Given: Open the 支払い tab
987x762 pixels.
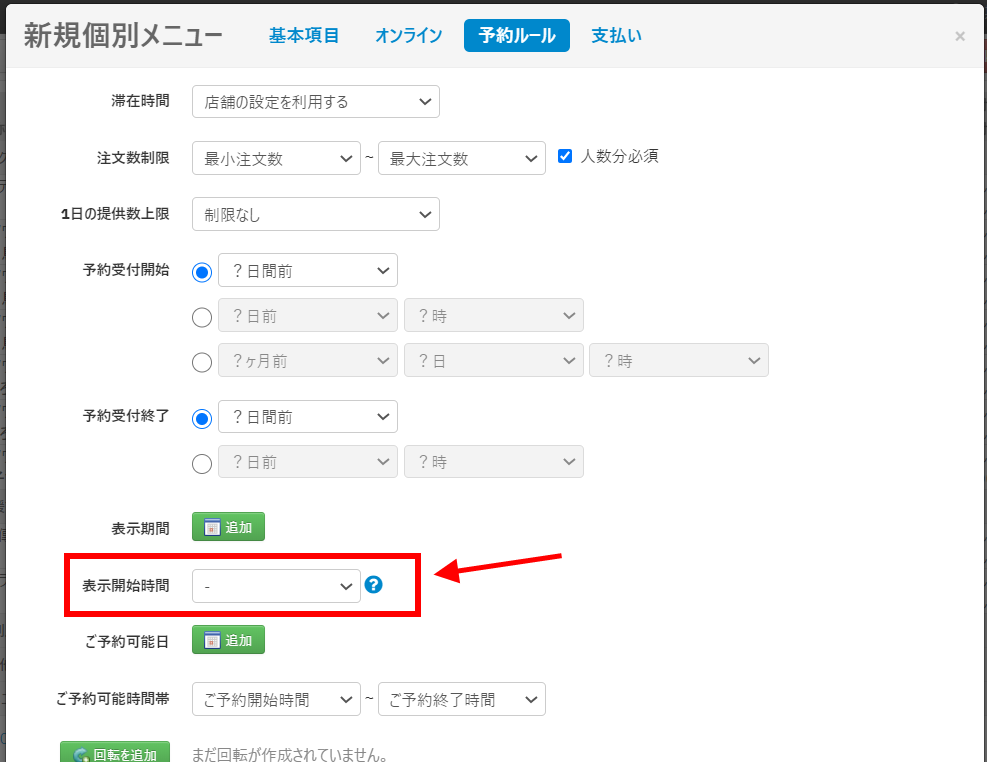Looking at the screenshot, I should point(616,35).
